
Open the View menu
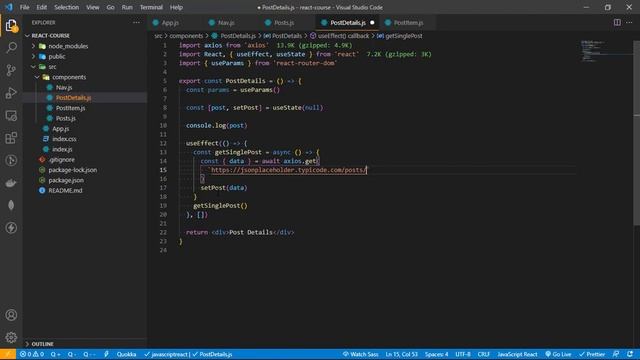[93, 7]
